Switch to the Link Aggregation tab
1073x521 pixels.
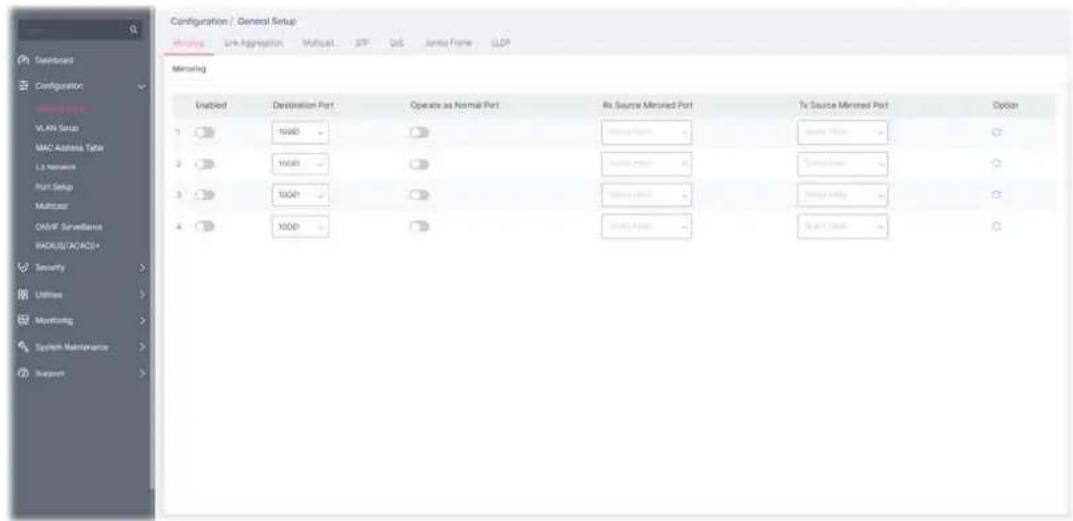253,42
